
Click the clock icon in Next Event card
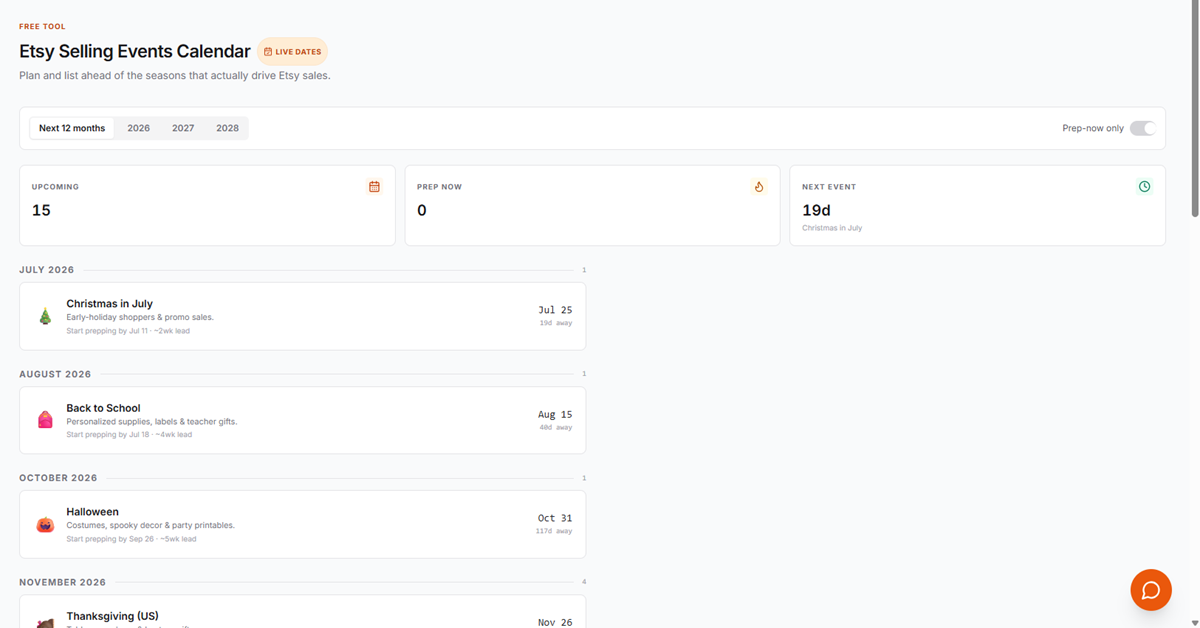tap(1145, 187)
